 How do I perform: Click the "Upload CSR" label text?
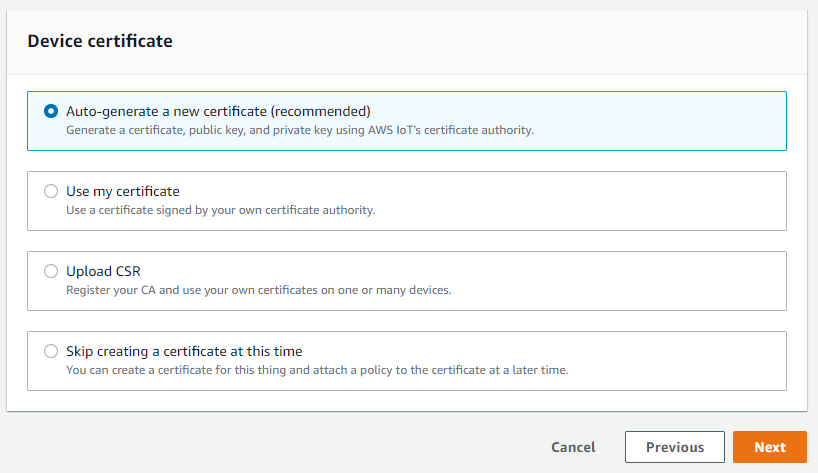click(x=103, y=271)
